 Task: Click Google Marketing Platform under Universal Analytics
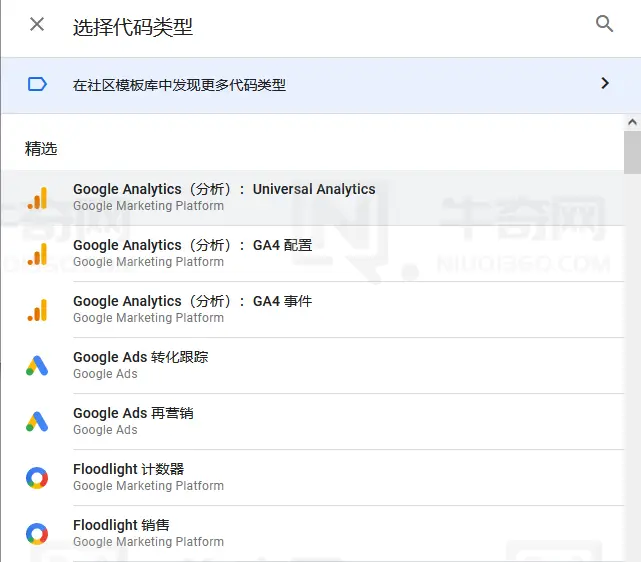(148, 206)
